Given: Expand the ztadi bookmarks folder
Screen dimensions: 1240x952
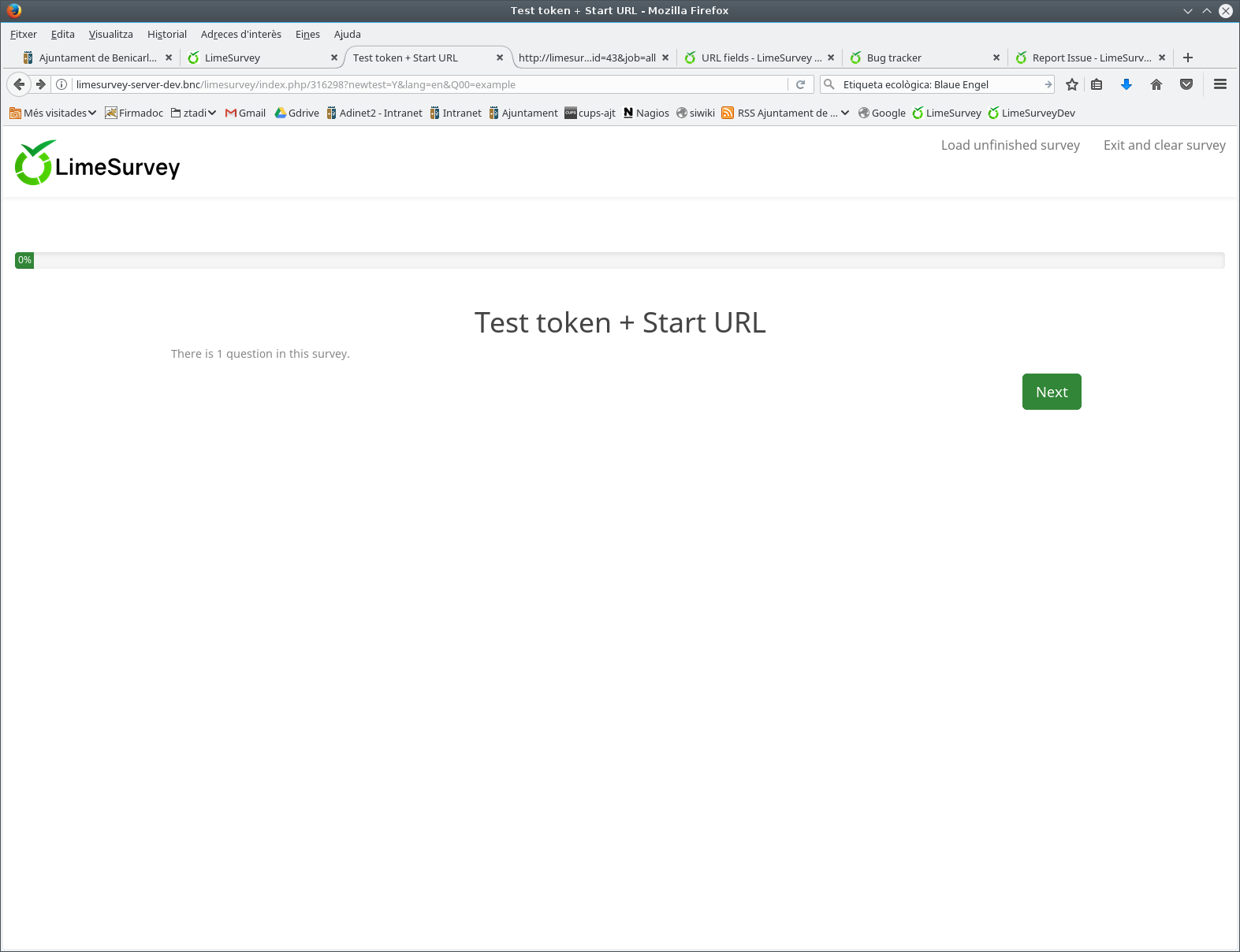Looking at the screenshot, I should (x=193, y=113).
